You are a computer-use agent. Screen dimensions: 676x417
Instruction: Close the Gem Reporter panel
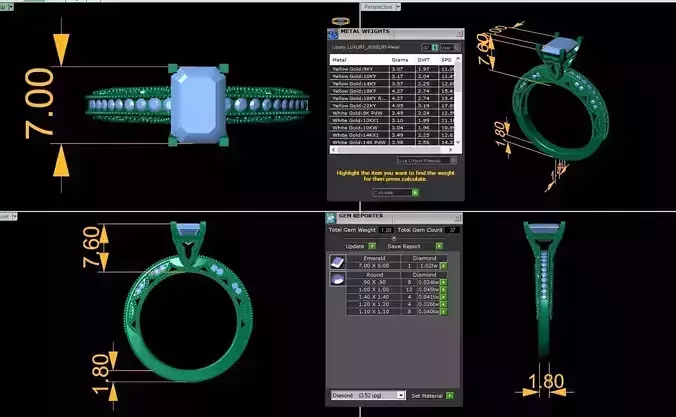point(458,218)
